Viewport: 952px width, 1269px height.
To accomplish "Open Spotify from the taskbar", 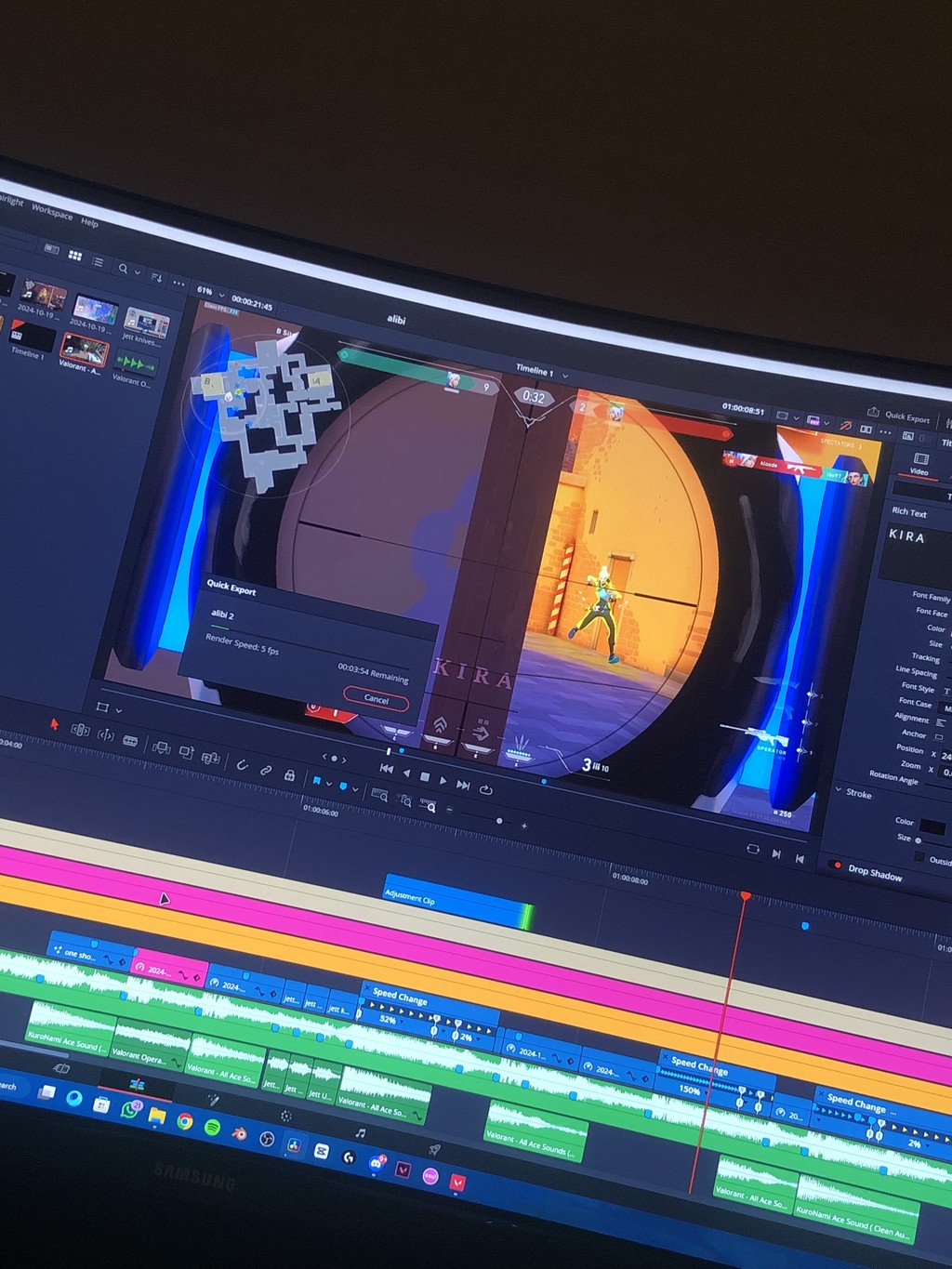I will pos(212,1127).
